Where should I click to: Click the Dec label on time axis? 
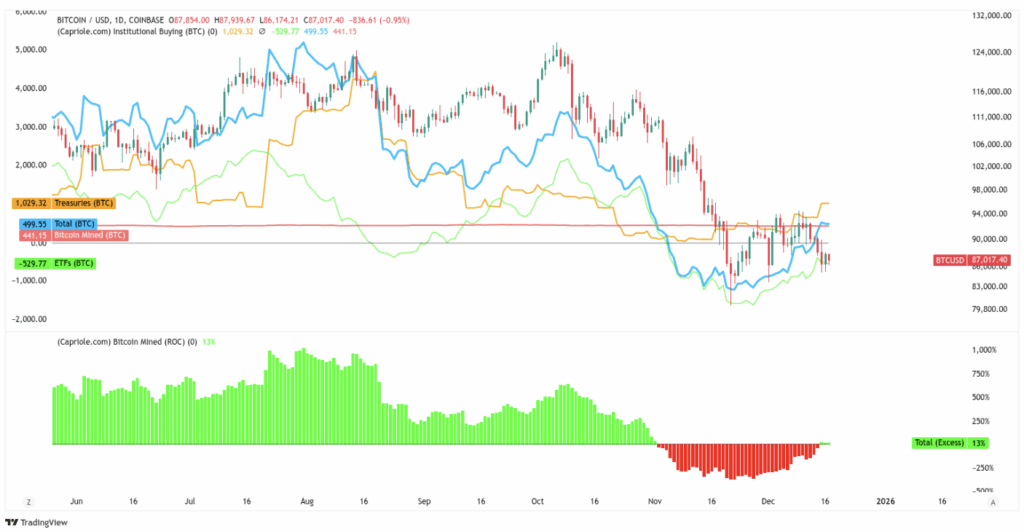[768, 501]
